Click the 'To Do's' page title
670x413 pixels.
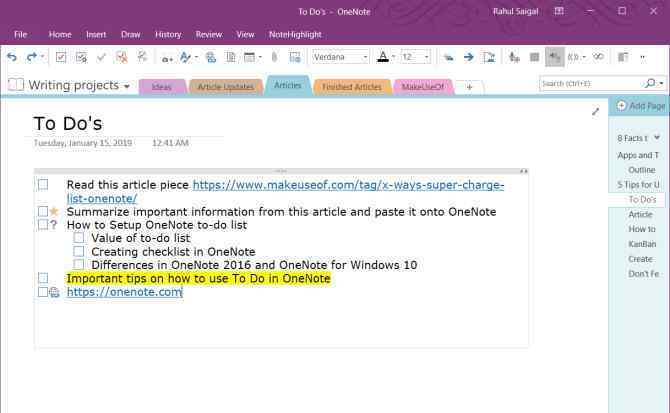(x=68, y=123)
